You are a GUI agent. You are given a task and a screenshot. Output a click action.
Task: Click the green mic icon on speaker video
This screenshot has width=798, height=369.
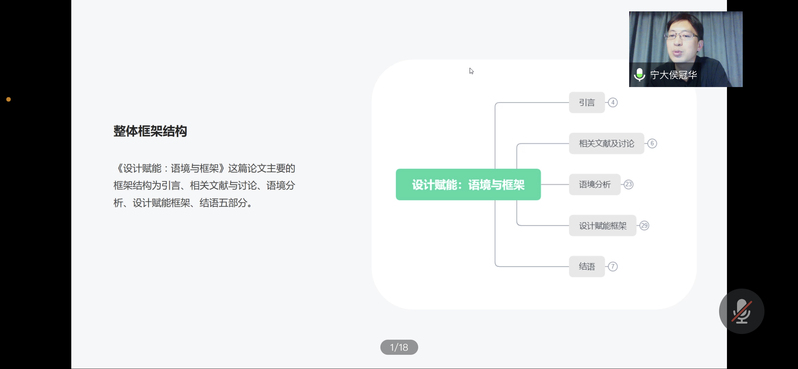pos(639,75)
